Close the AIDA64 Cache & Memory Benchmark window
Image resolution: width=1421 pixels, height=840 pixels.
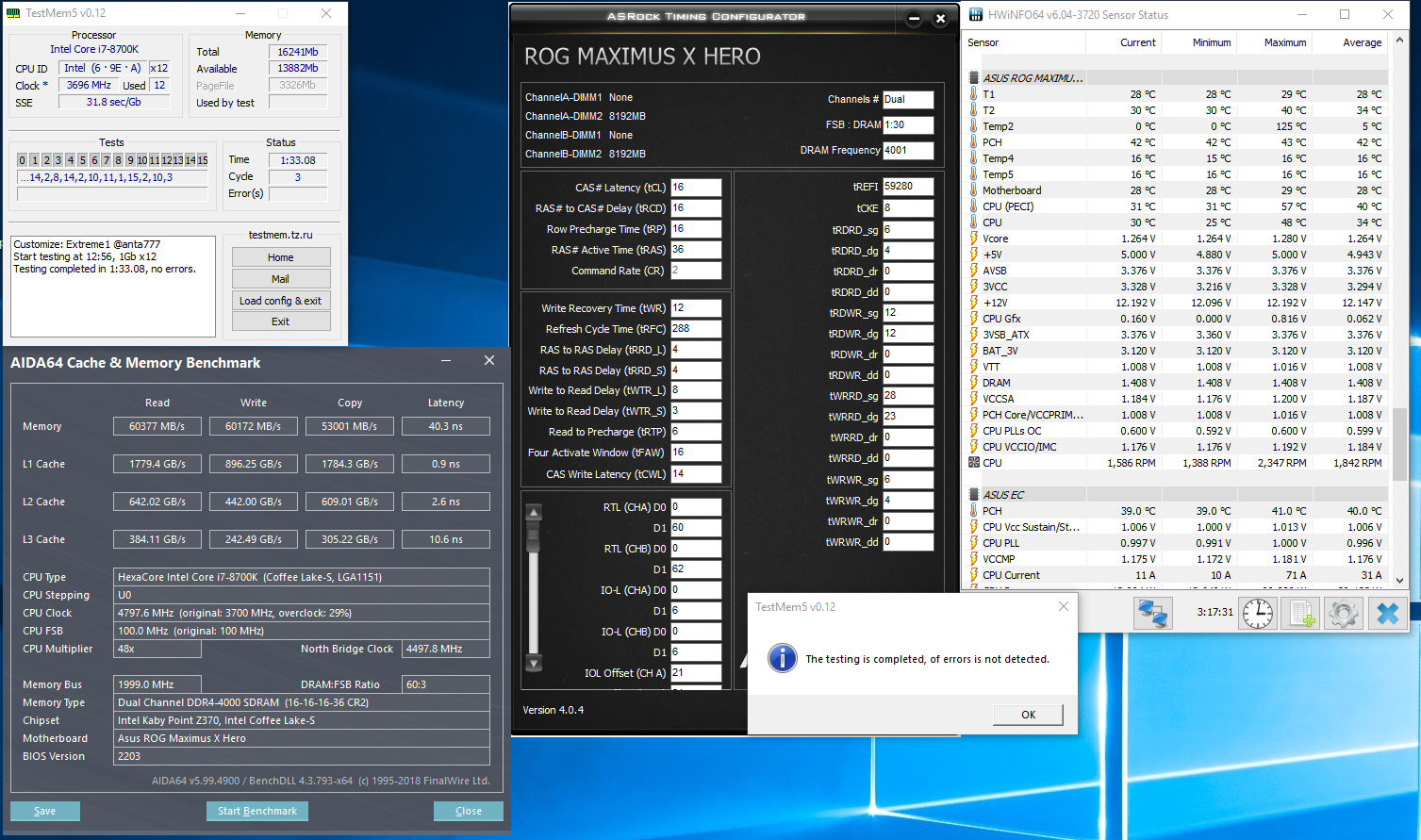point(488,360)
